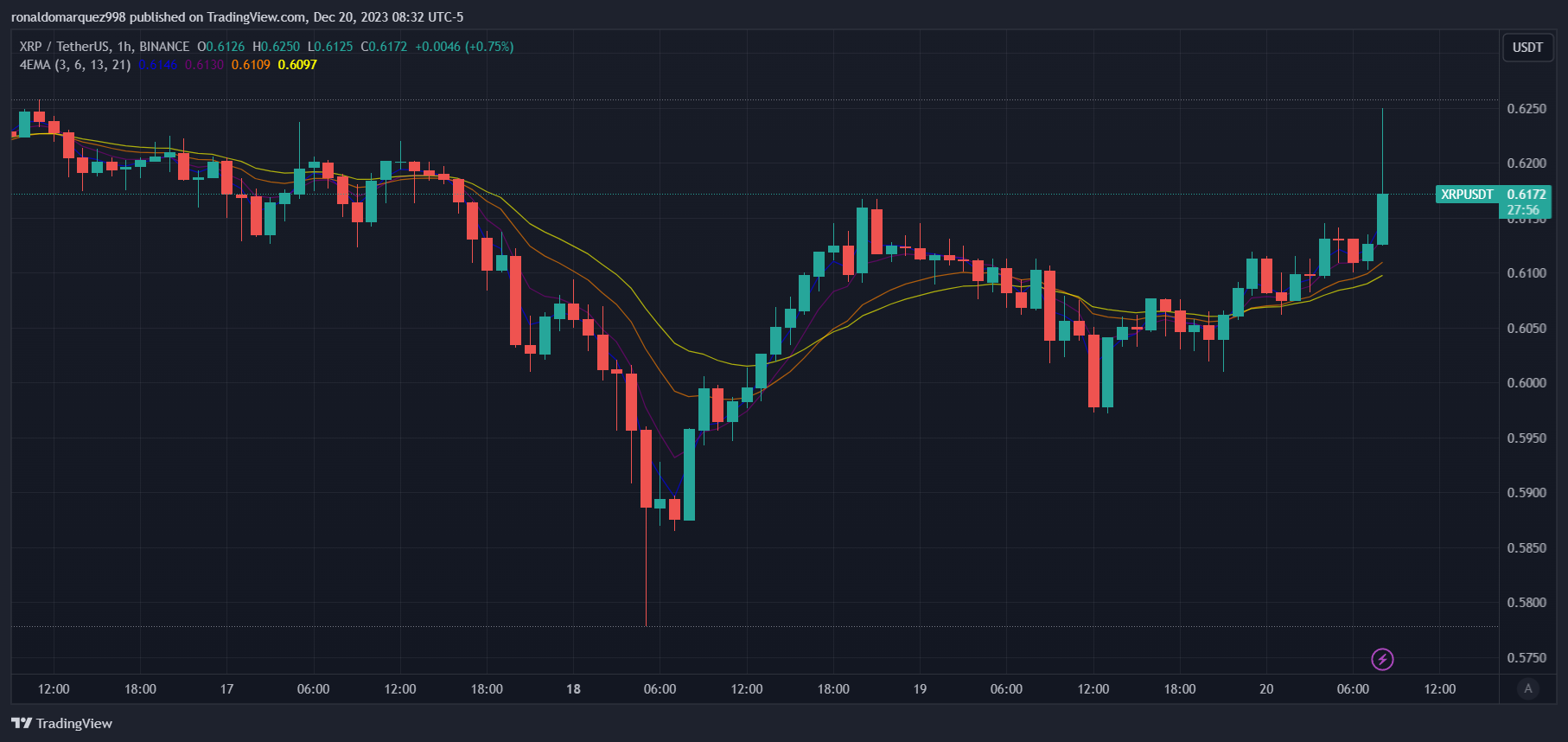Select the 4EMA (3, 6, 13, 21) indicator legend
This screenshot has height=742, width=1568.
tap(75, 65)
